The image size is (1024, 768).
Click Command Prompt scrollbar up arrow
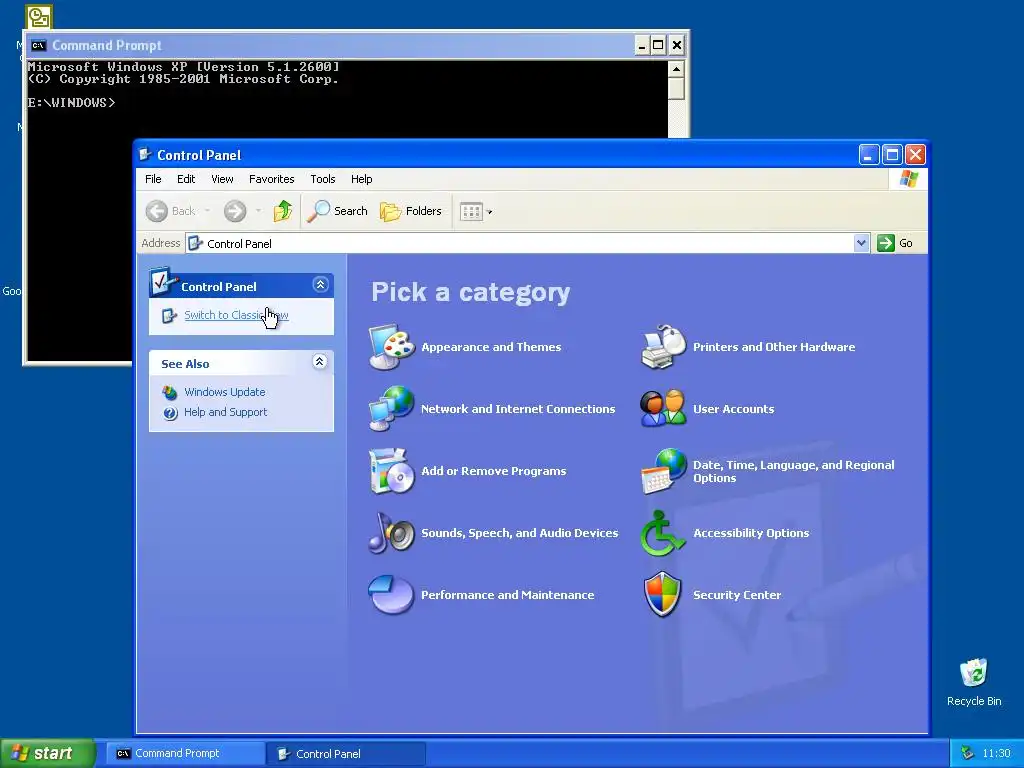click(x=677, y=69)
